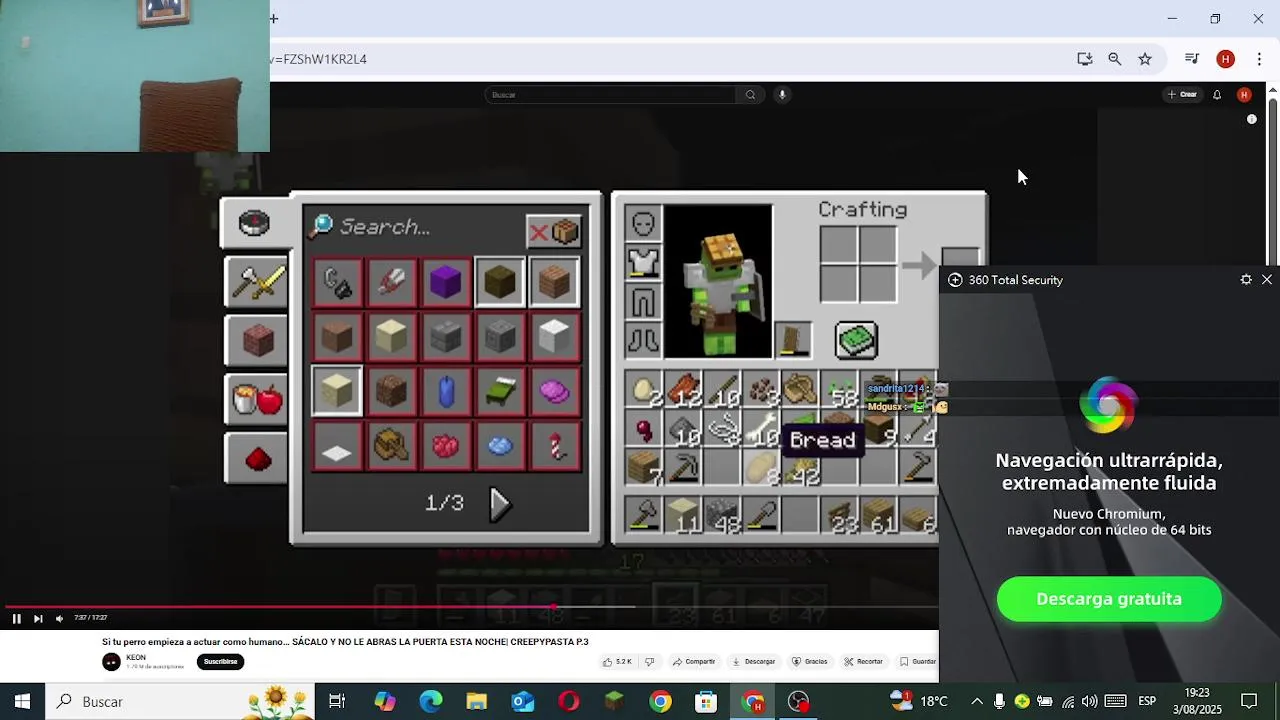
Task: Select the equipped chestplate slot
Action: click(643, 262)
